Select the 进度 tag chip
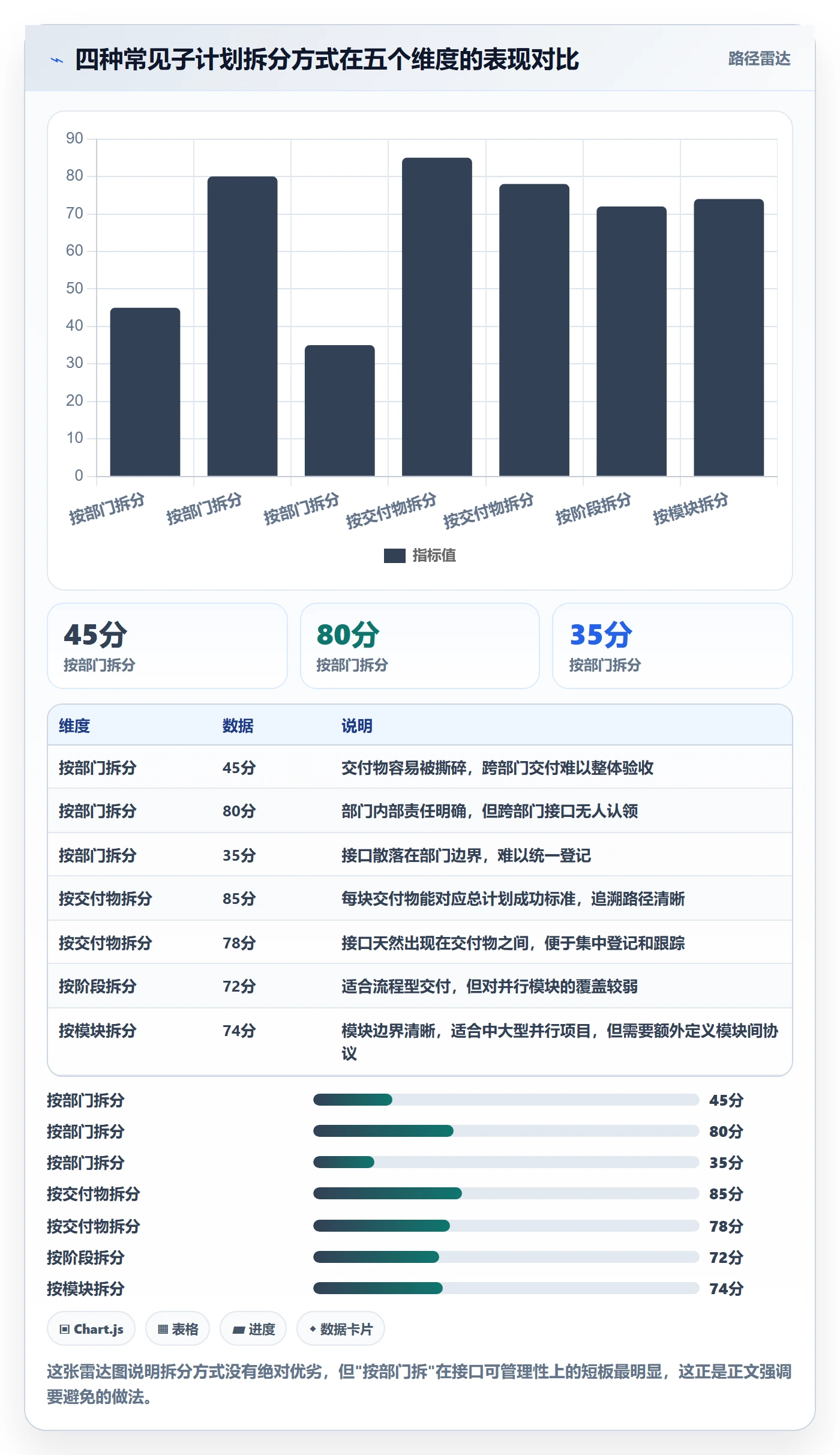The width and height of the screenshot is (840, 1455). (x=253, y=1329)
